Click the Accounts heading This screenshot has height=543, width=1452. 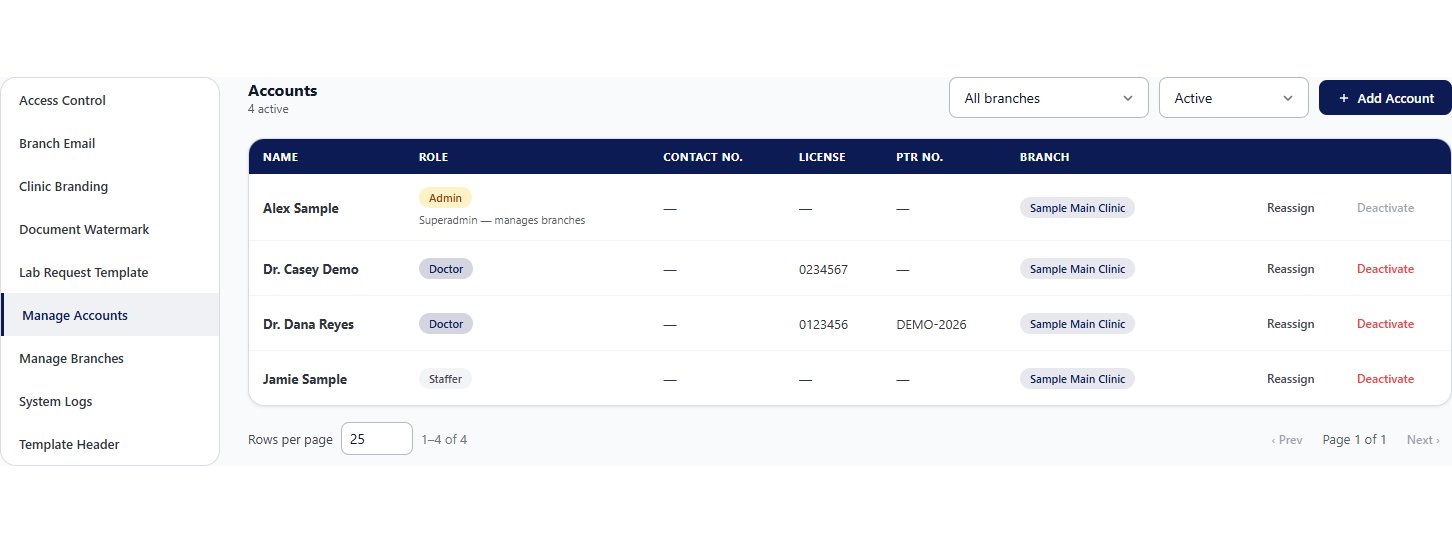283,91
